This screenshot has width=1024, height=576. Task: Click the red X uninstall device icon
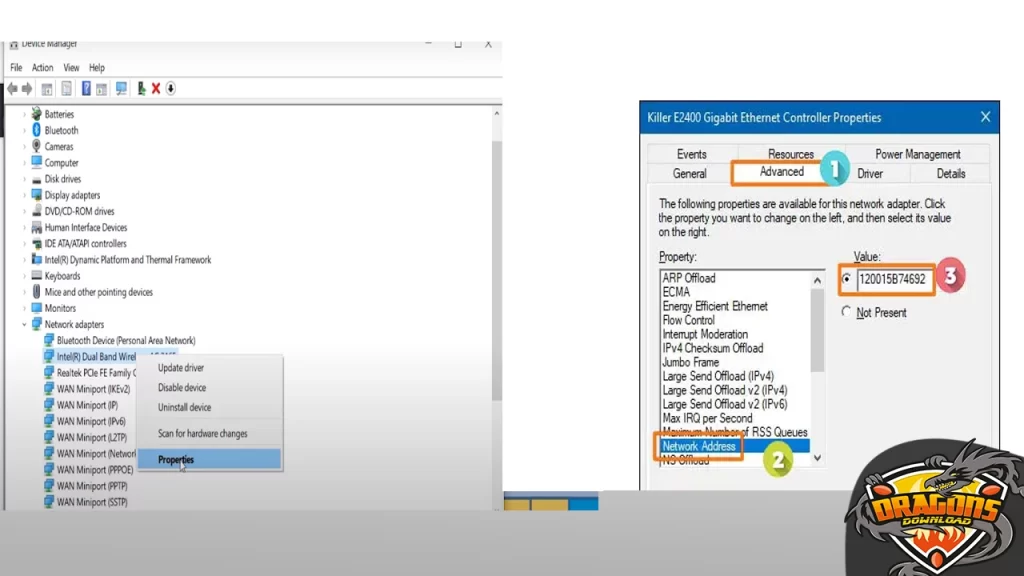point(156,89)
